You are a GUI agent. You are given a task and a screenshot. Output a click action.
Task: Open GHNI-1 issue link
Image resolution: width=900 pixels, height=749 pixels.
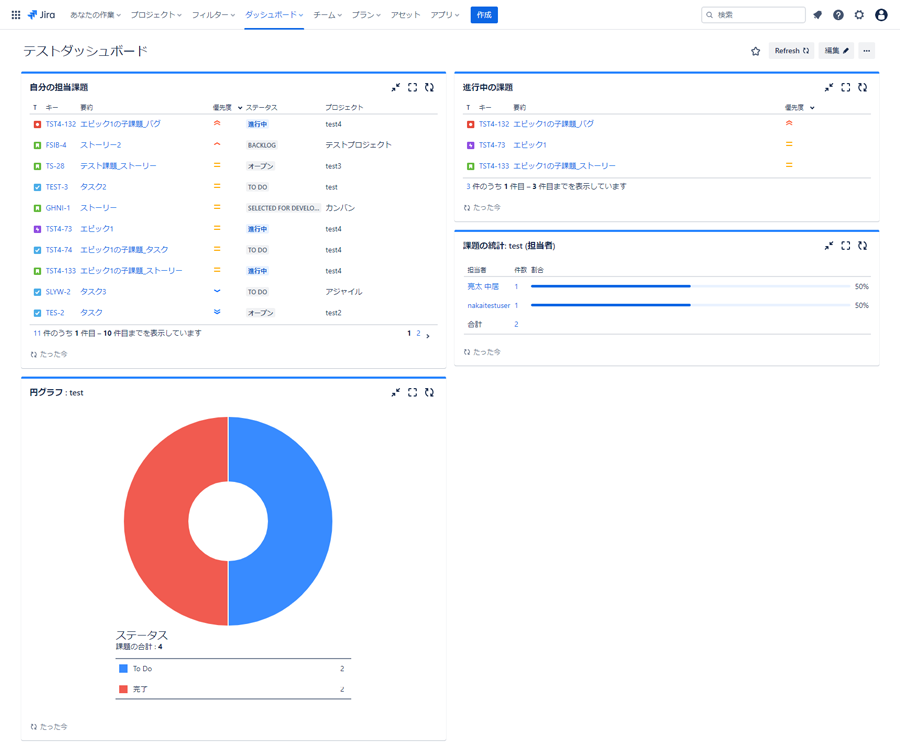coord(58,208)
